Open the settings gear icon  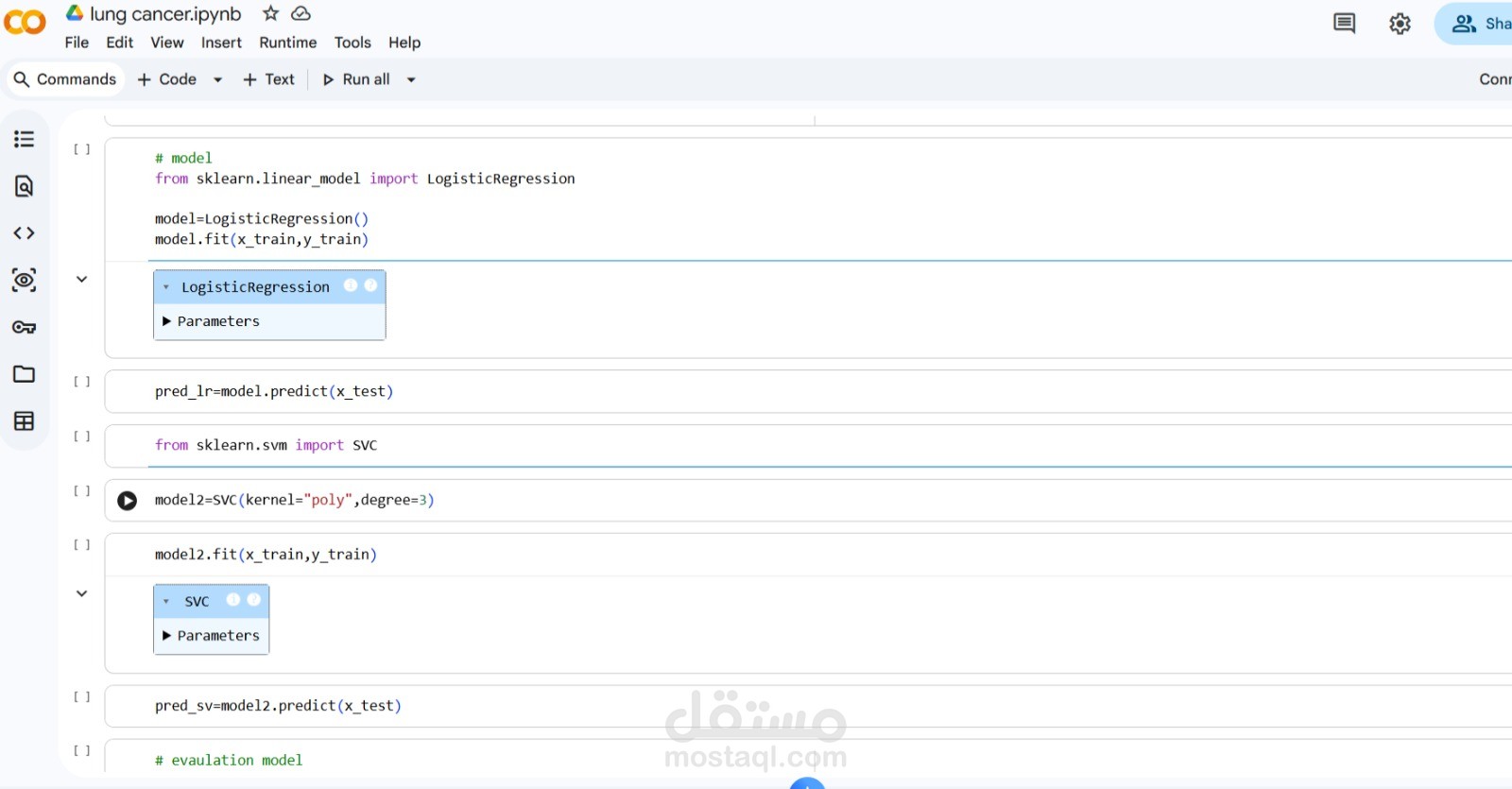point(1400,24)
